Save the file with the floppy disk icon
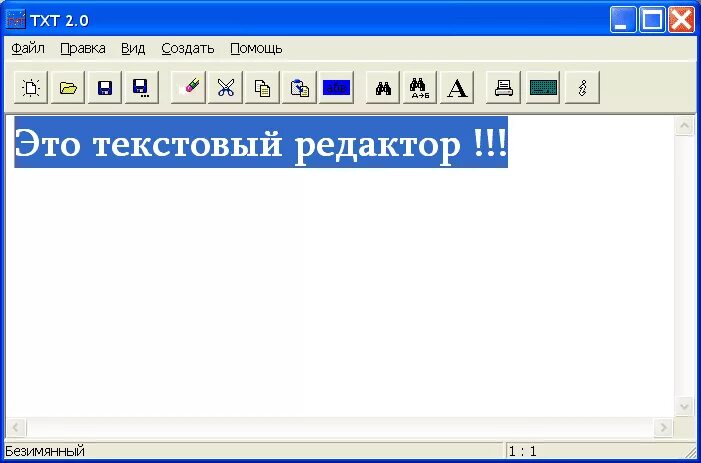Screen dimensions: 701x463 [105, 87]
